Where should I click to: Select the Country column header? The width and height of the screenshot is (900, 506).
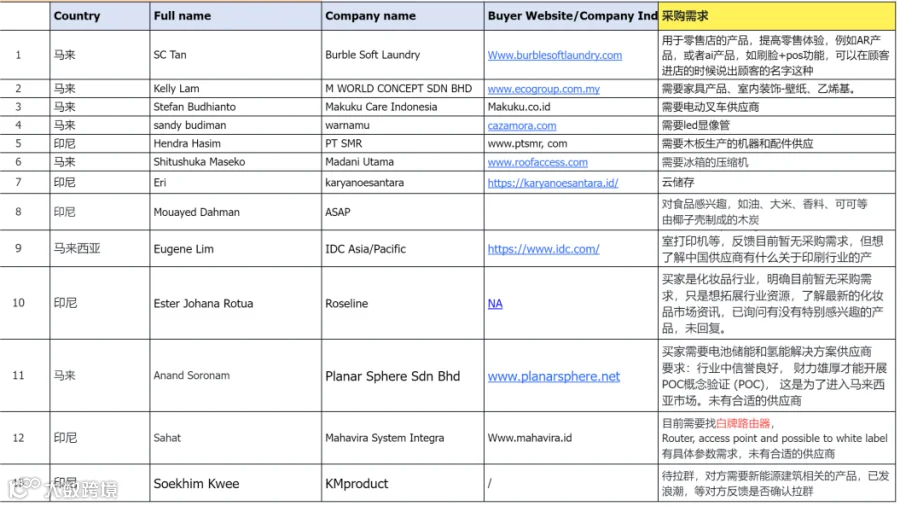point(100,16)
